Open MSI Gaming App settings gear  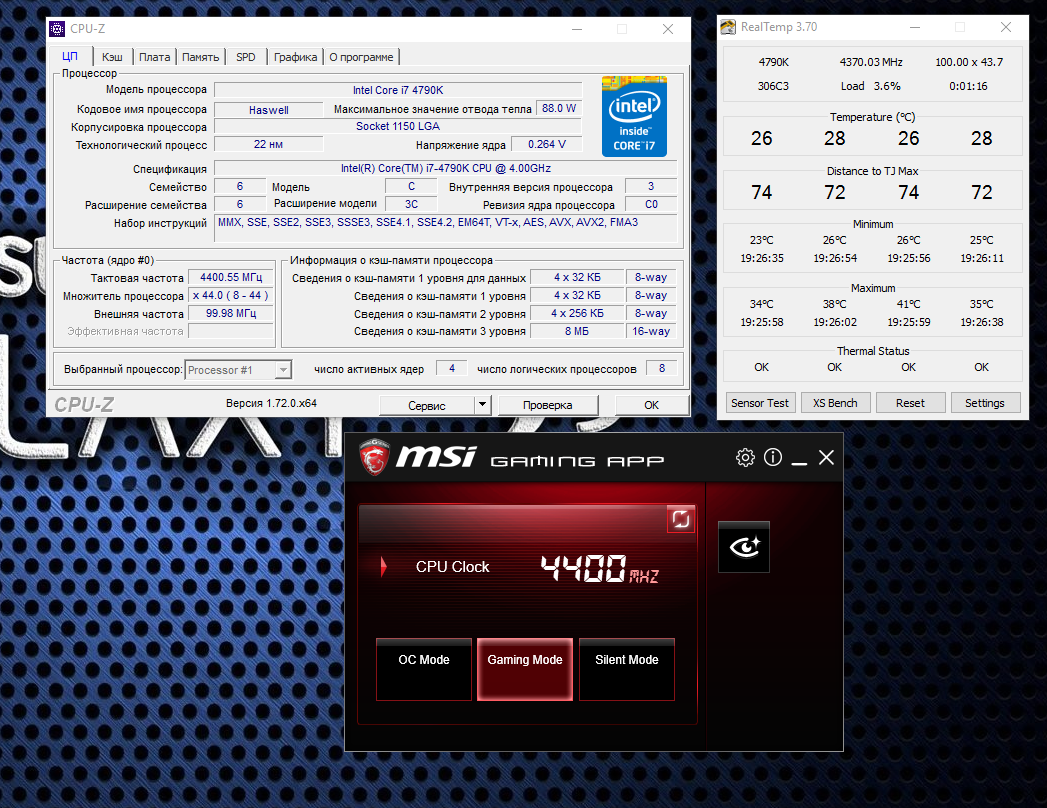(x=745, y=457)
